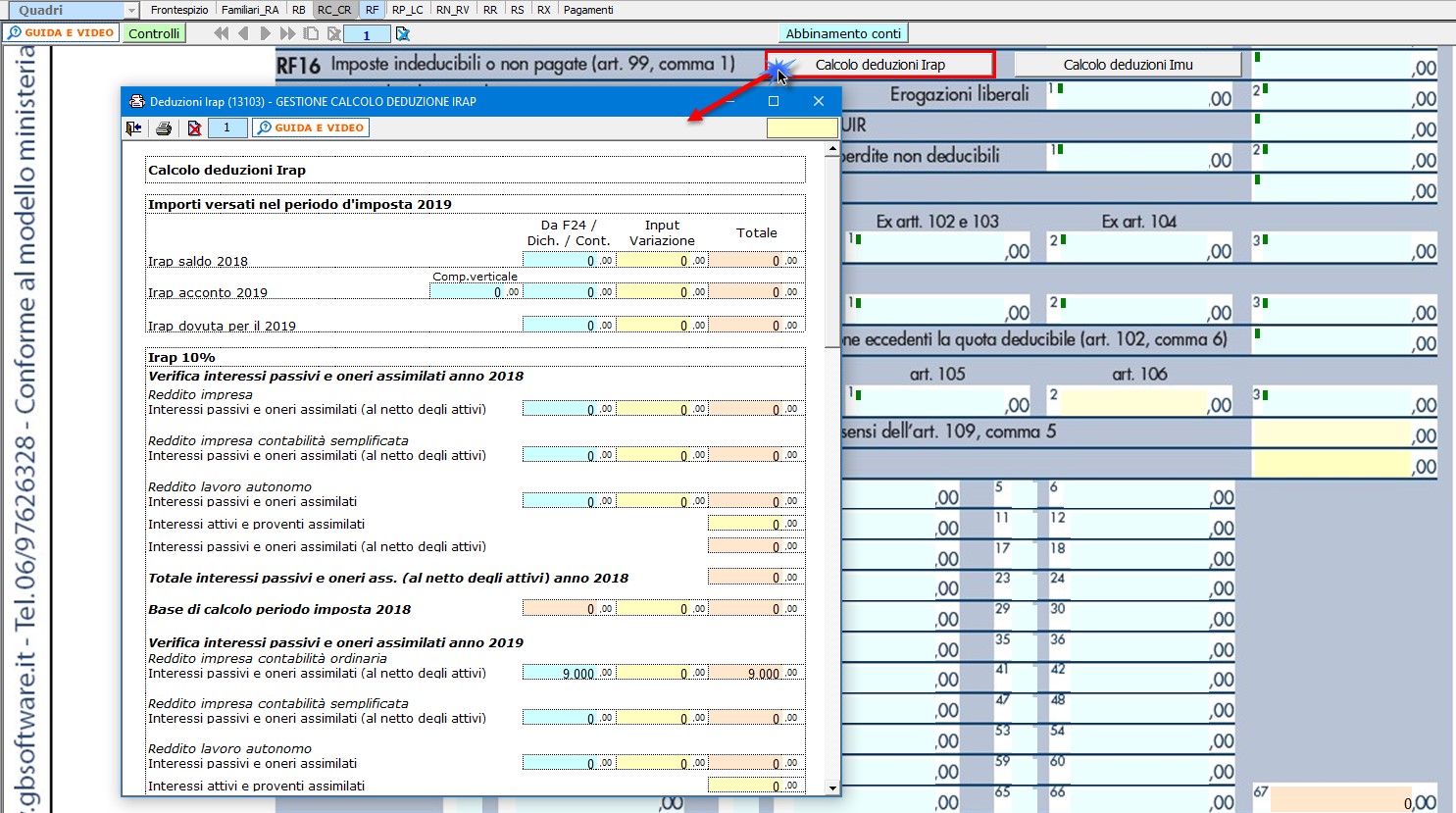Image resolution: width=1456 pixels, height=813 pixels.
Task: Go to previous module arrow
Action: tap(244, 33)
